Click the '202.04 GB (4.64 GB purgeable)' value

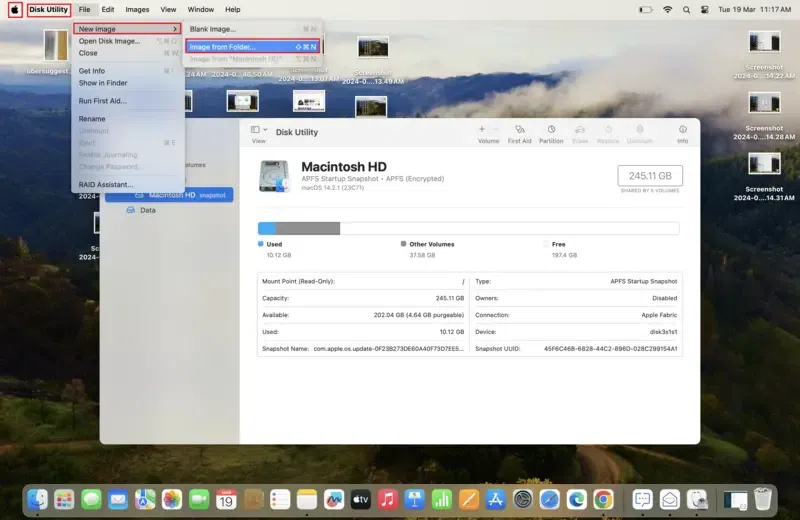coord(419,315)
